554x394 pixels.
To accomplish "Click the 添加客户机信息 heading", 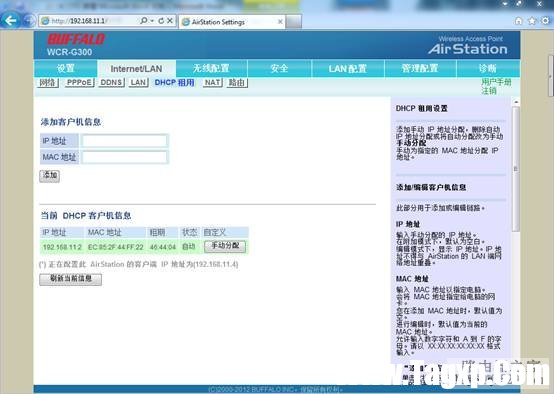I will [71, 122].
